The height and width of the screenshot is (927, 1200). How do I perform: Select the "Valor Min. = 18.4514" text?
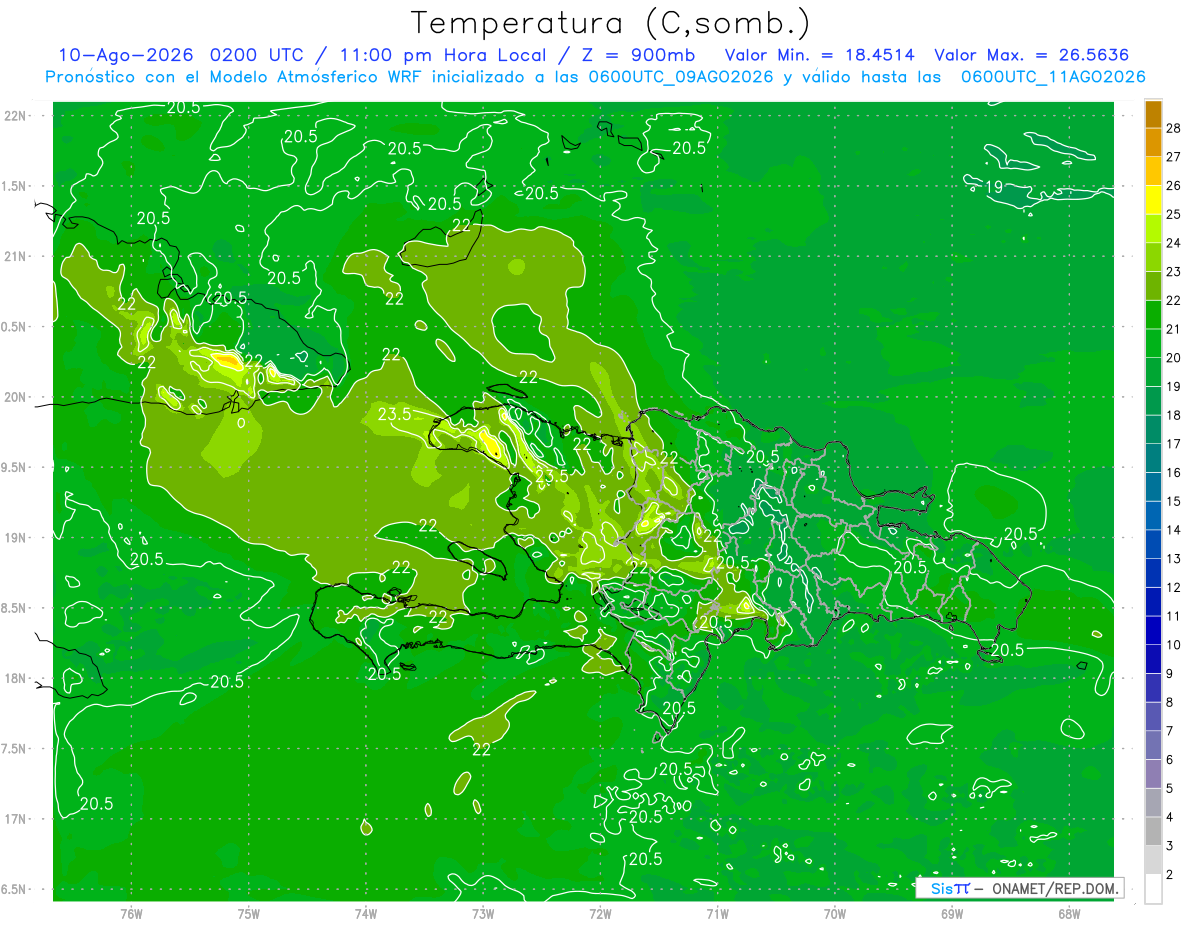click(x=819, y=55)
